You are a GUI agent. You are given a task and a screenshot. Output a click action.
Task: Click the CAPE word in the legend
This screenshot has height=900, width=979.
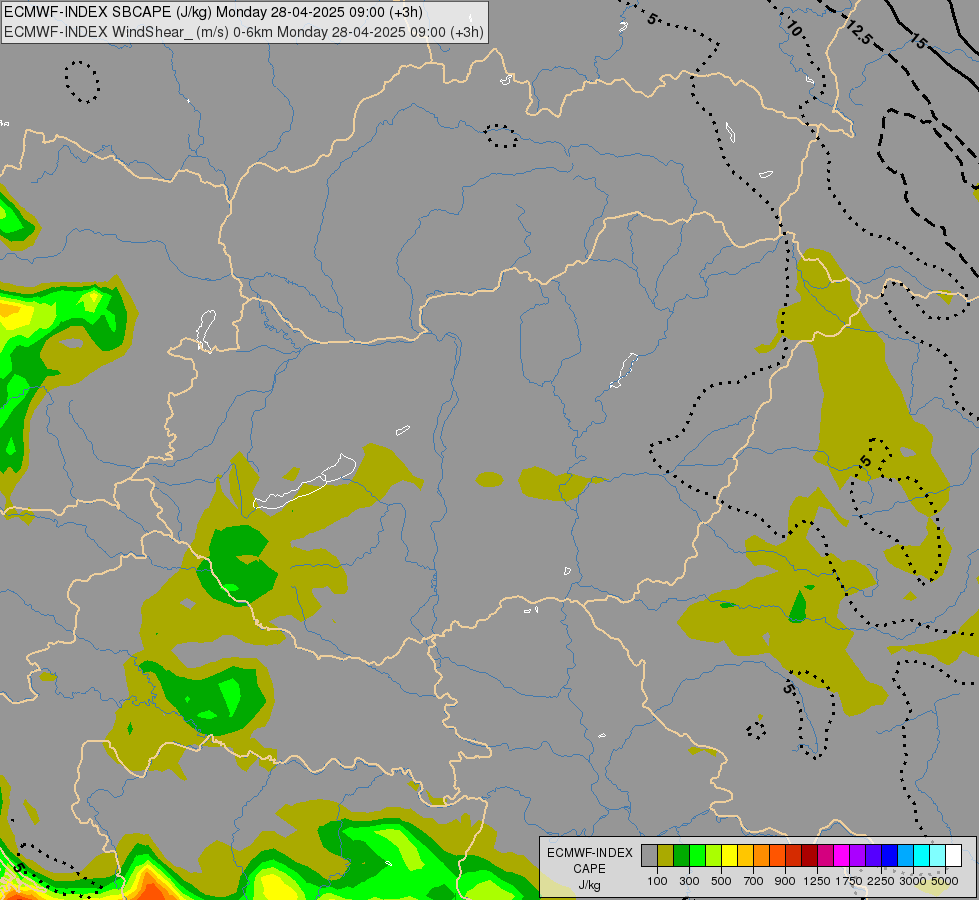tap(589, 869)
